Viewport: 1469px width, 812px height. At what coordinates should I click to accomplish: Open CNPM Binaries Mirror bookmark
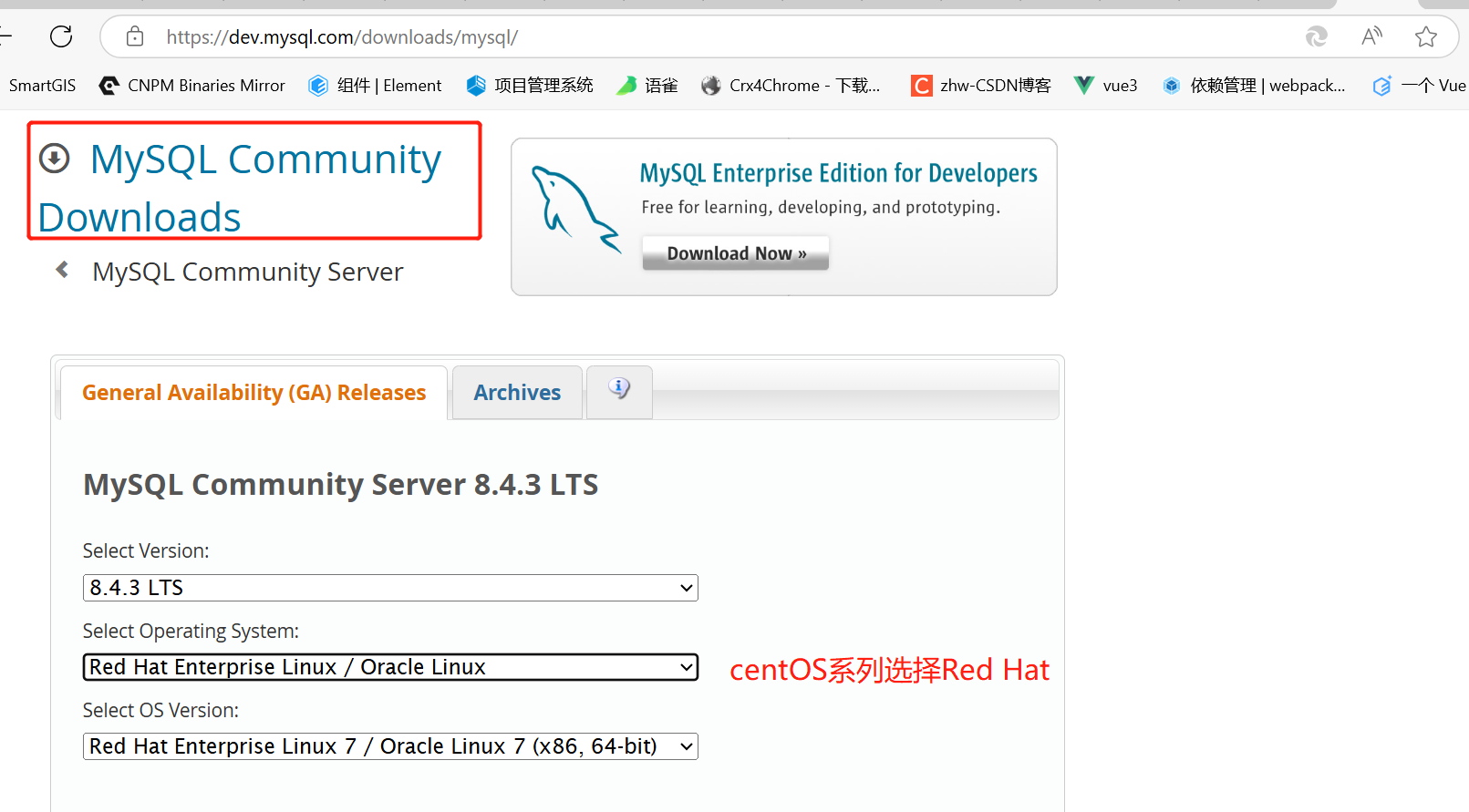tap(192, 86)
